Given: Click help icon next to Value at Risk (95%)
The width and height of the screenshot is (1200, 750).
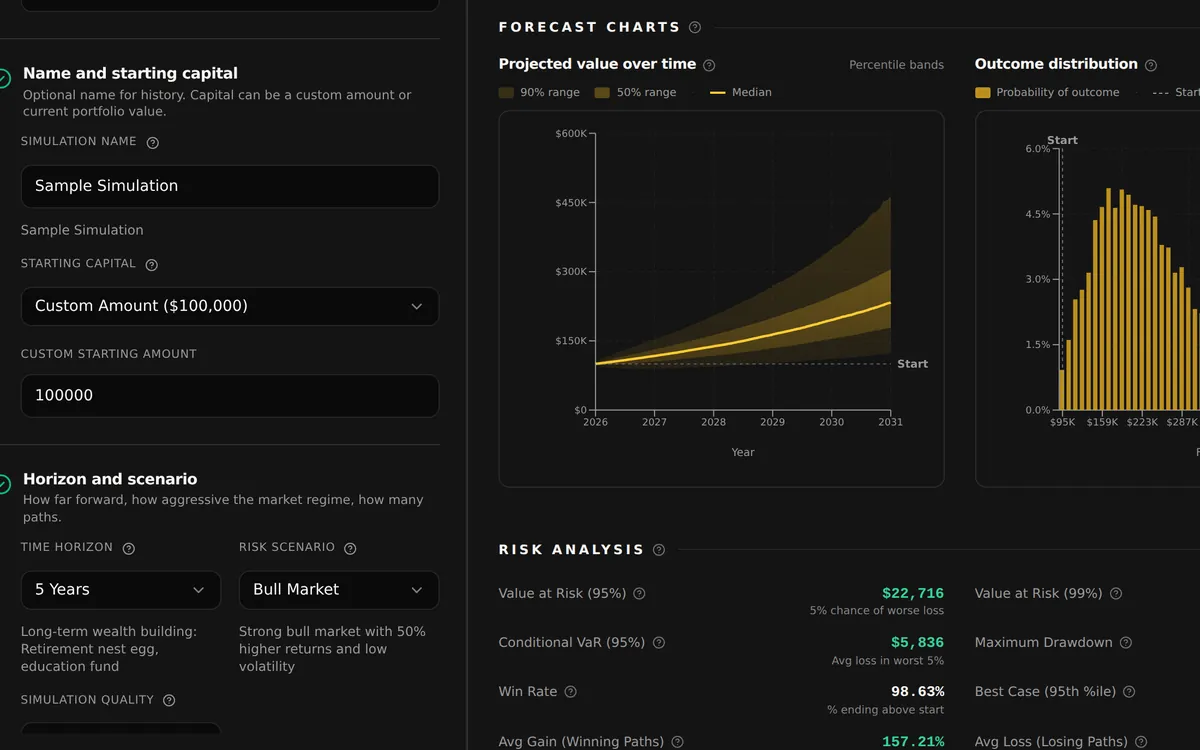Looking at the screenshot, I should (640, 594).
